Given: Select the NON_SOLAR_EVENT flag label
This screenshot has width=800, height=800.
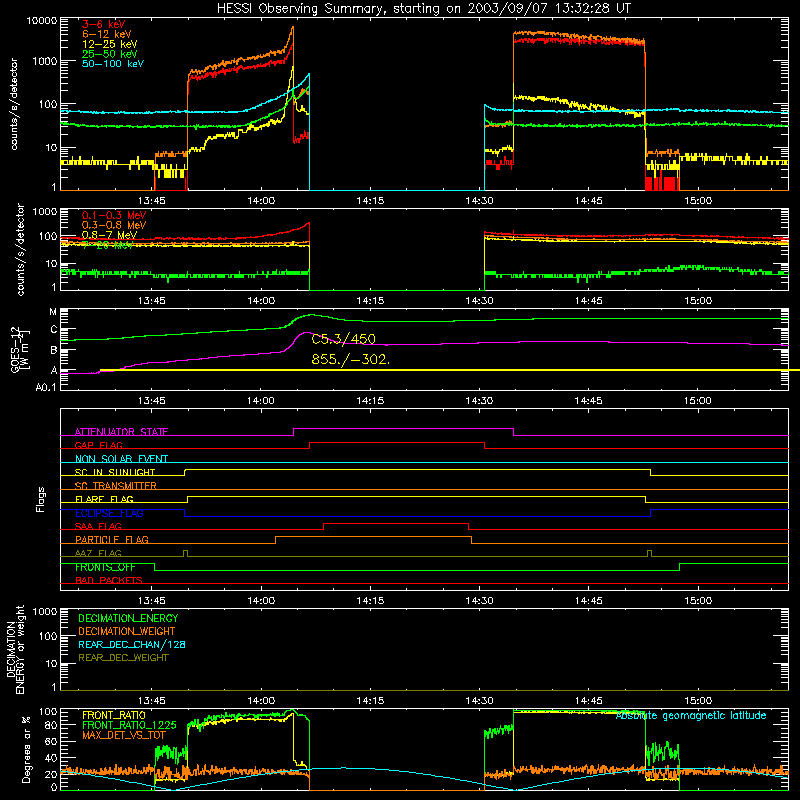Looking at the screenshot, I should tap(121, 459).
